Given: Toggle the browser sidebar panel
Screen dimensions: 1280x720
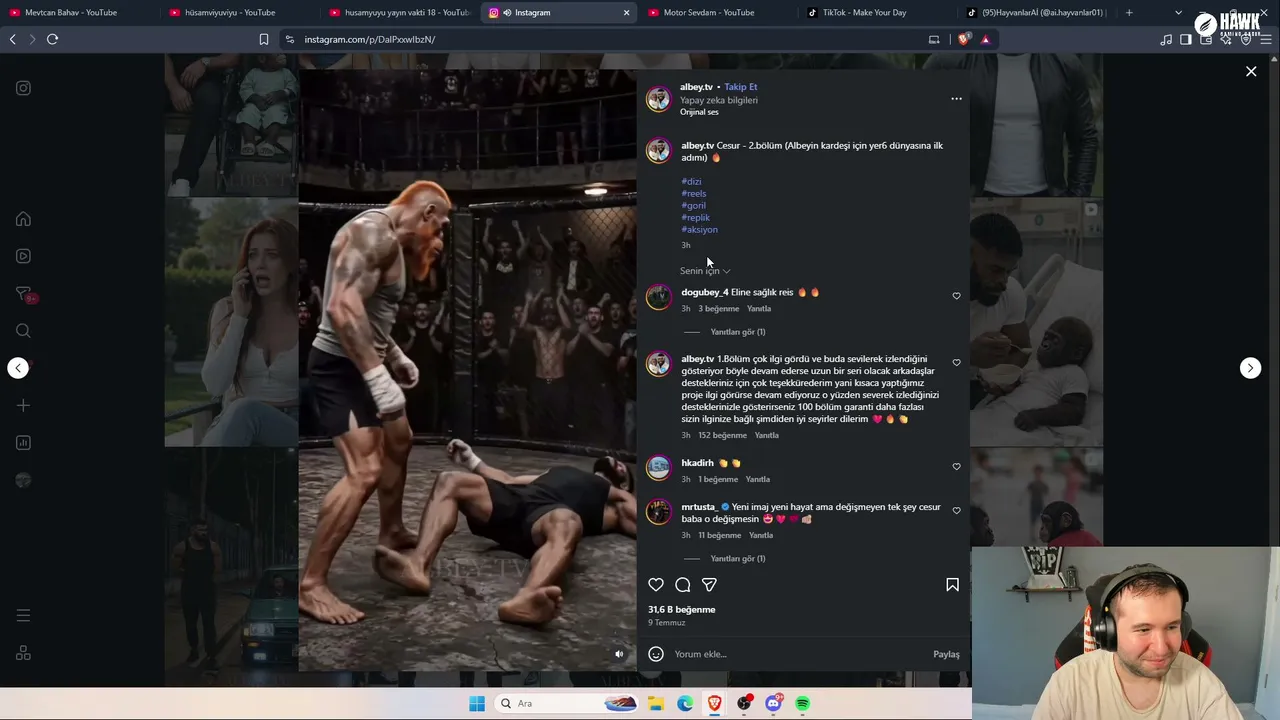Looking at the screenshot, I should [1186, 40].
